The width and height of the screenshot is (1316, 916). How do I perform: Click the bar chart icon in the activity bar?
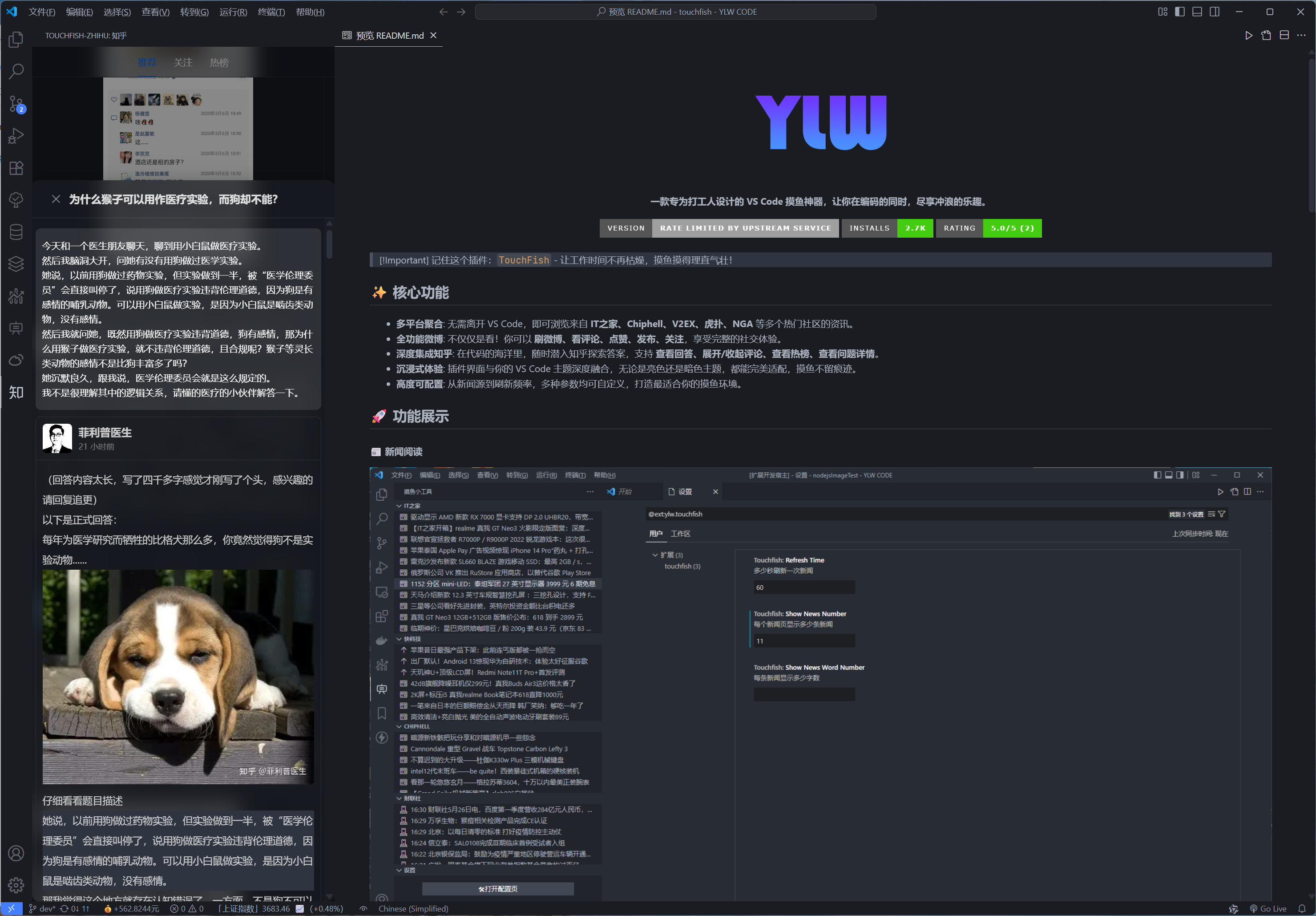[16, 296]
